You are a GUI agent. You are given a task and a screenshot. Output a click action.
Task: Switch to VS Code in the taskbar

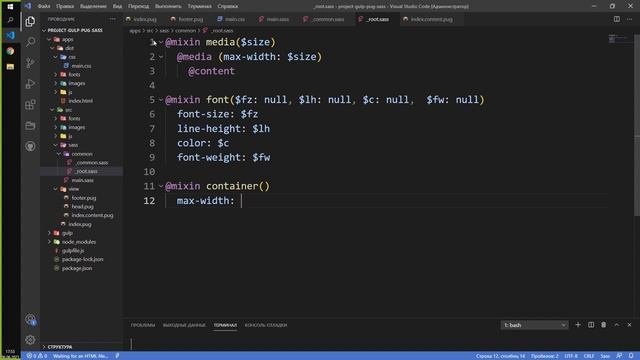[x=10, y=36]
